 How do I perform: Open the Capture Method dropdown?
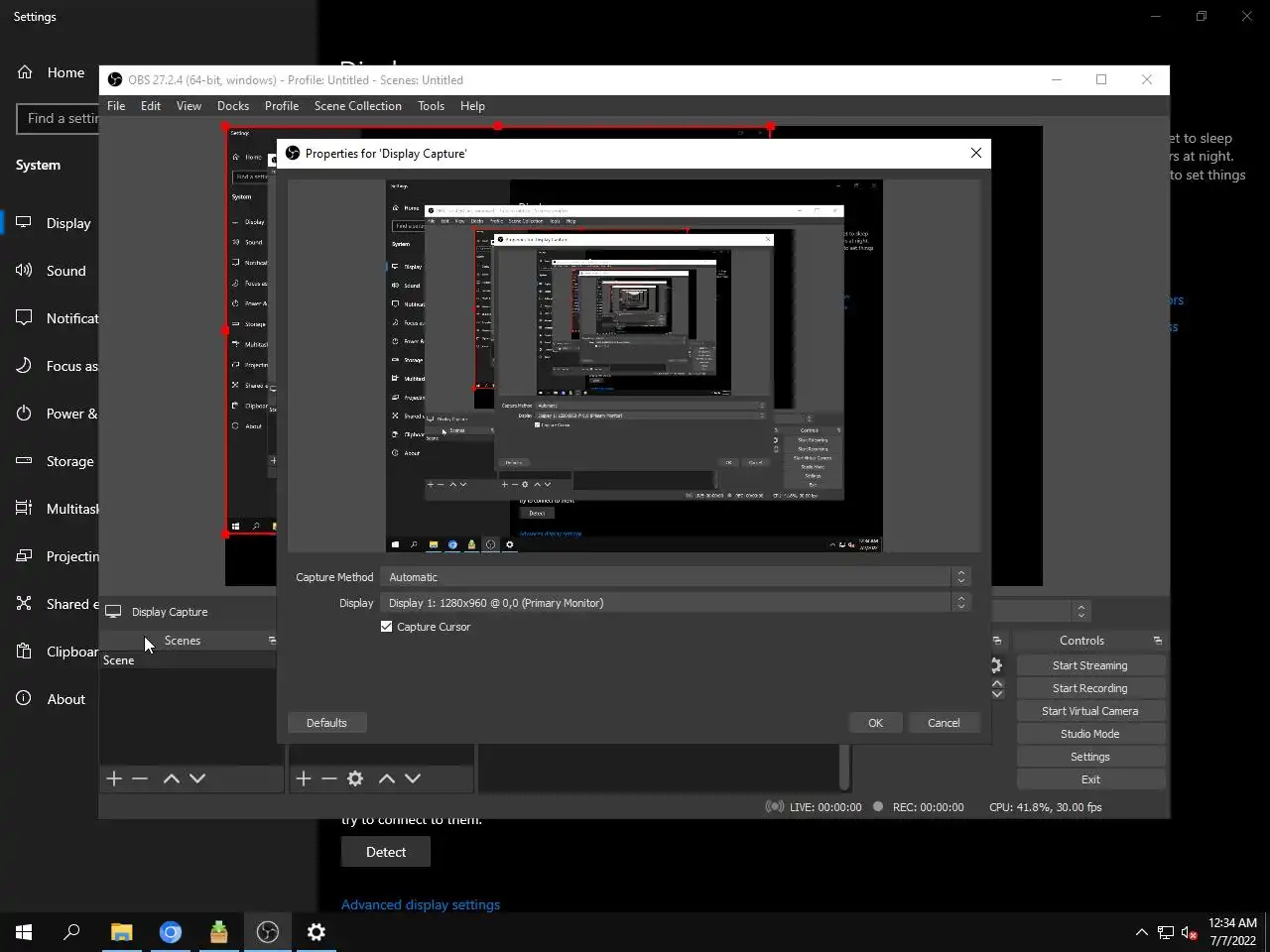point(675,577)
